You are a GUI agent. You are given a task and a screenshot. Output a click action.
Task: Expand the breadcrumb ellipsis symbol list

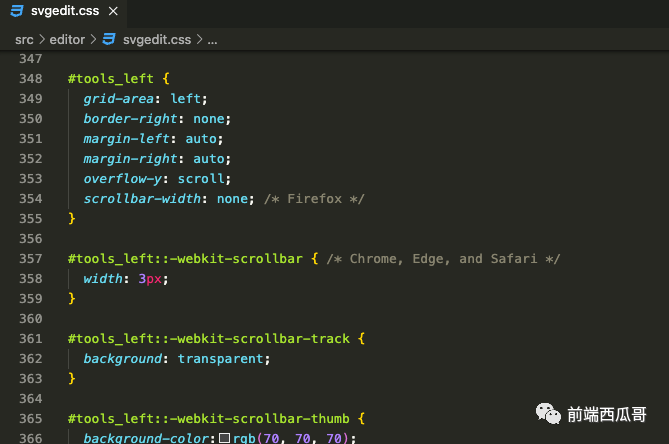[x=212, y=41]
